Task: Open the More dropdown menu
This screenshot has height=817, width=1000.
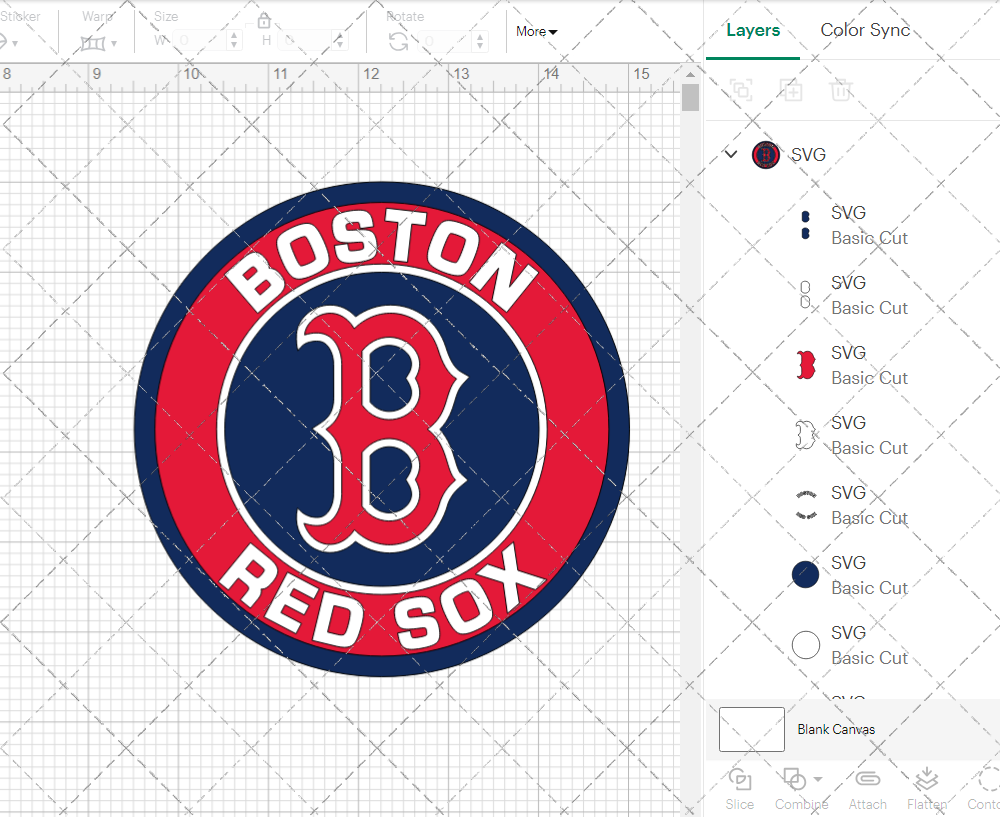Action: 536,31
